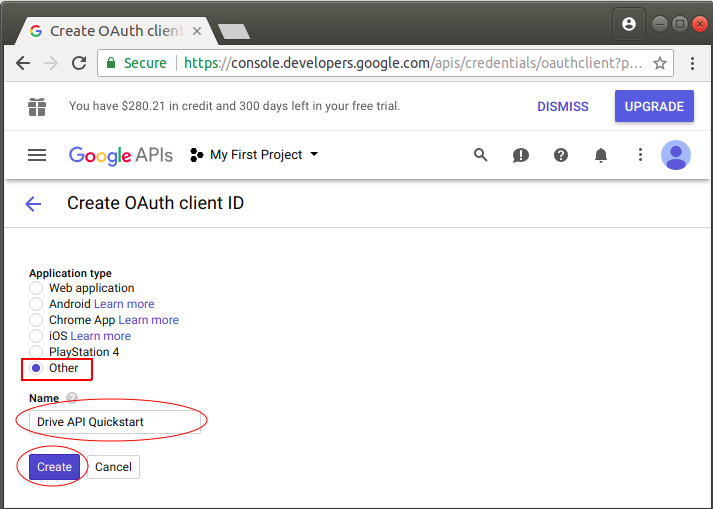Open the search magnifier icon
Viewport: 713px width, 509px height.
pyautogui.click(x=481, y=155)
